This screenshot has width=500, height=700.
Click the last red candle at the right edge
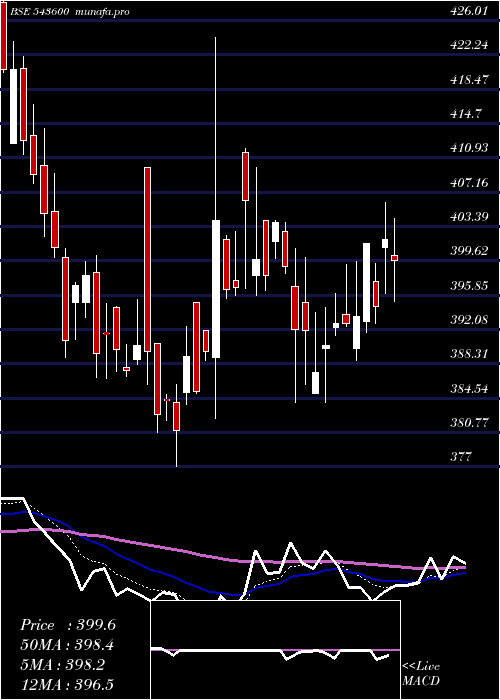coord(394,258)
